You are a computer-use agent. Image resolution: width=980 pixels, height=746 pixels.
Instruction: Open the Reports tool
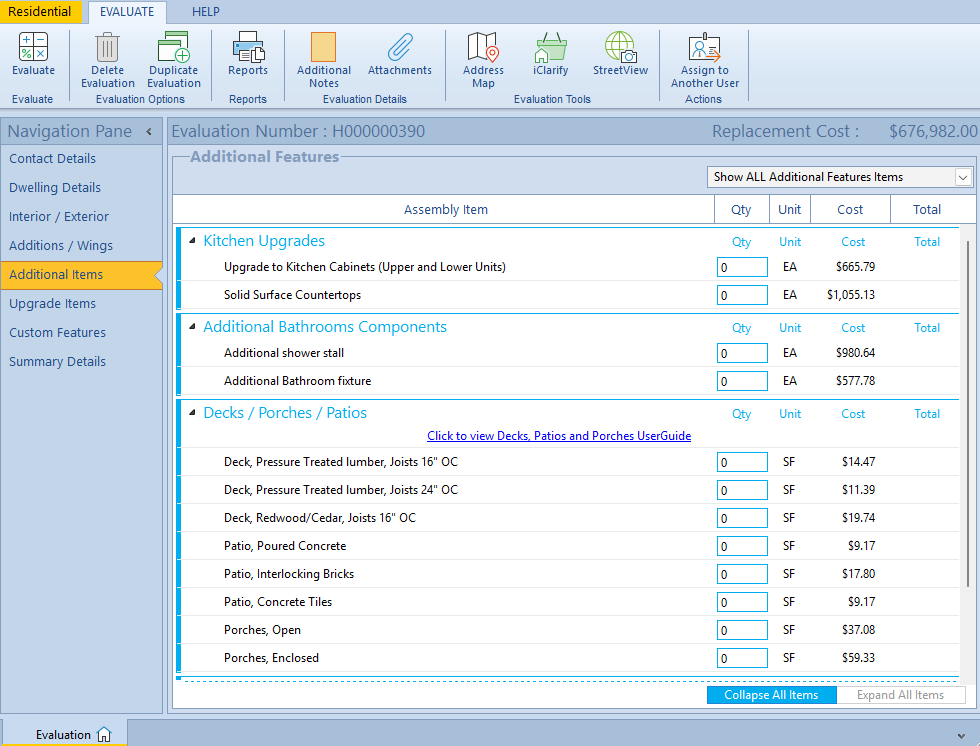[247, 47]
